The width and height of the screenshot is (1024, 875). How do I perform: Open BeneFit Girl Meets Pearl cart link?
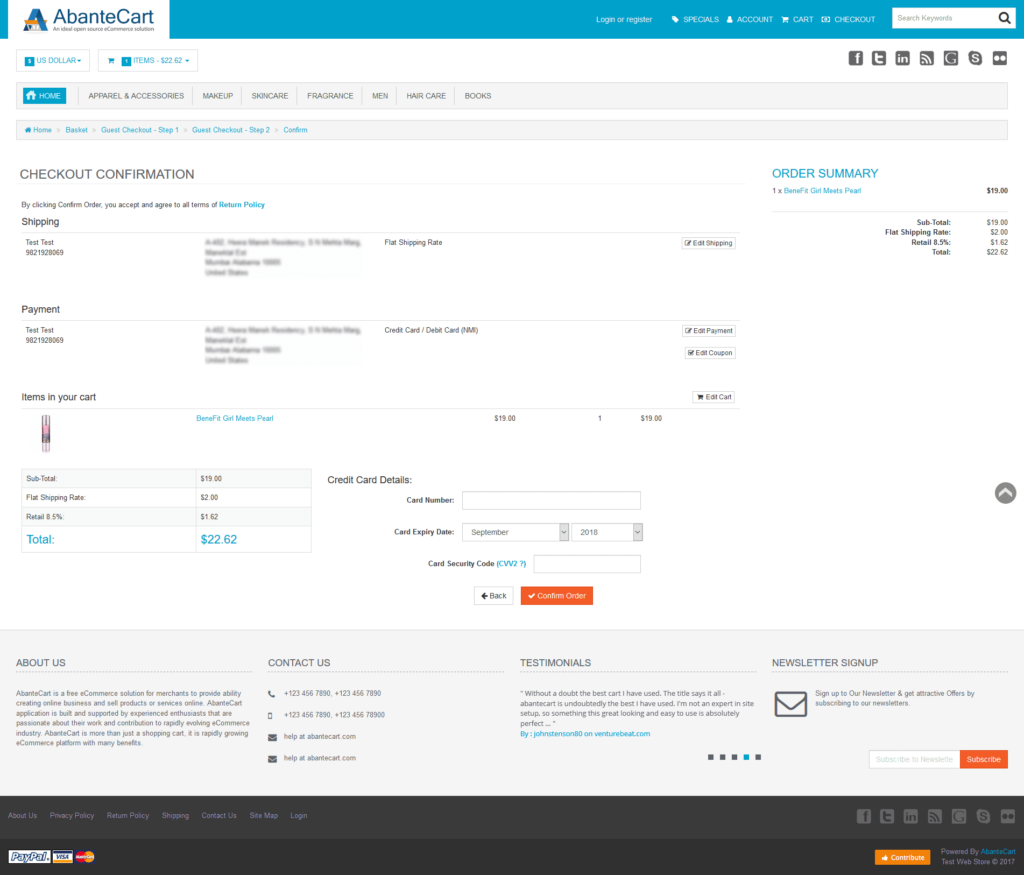(234, 419)
